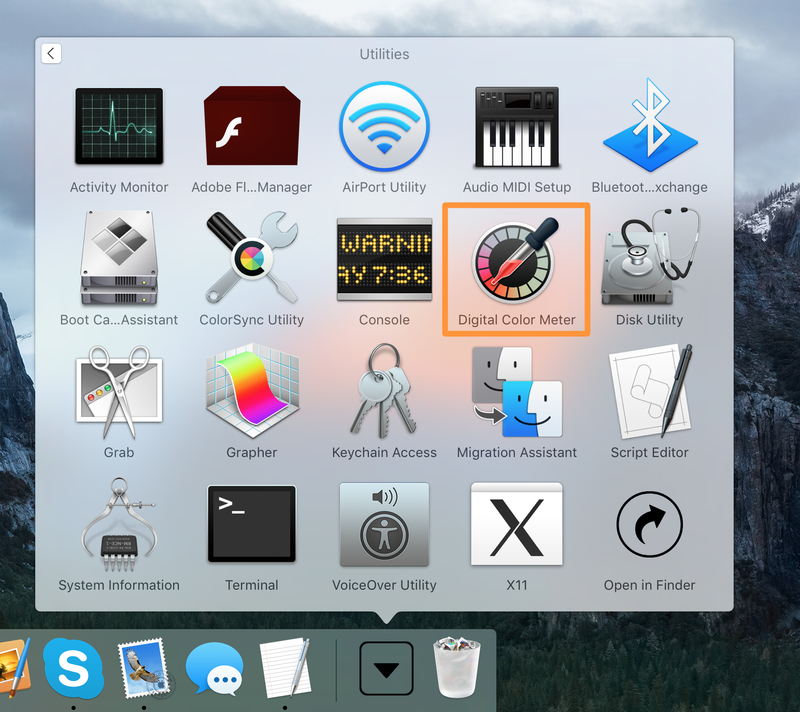Click the 'Utilities' stack title
The height and width of the screenshot is (712, 800).
(x=384, y=54)
